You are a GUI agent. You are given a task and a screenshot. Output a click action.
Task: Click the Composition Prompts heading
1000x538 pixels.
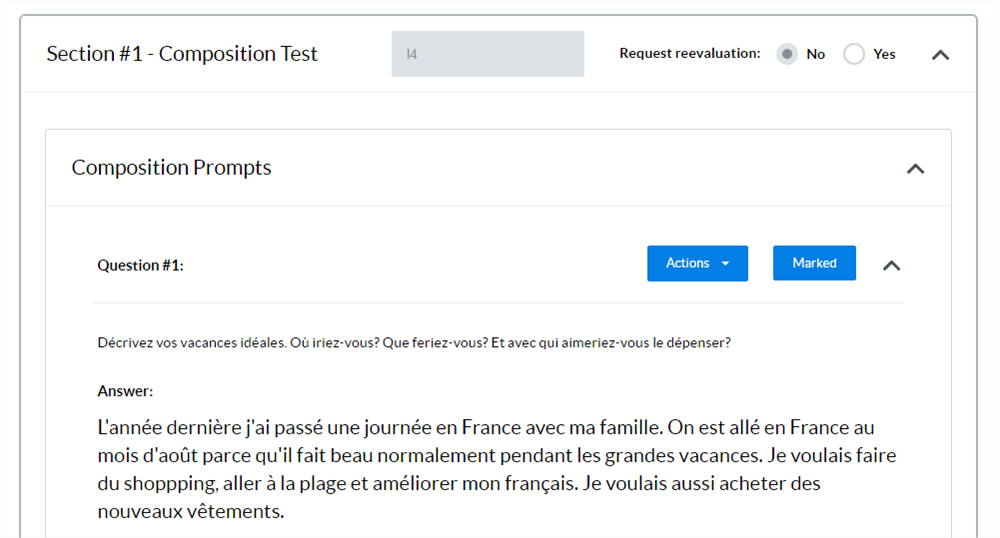171,168
